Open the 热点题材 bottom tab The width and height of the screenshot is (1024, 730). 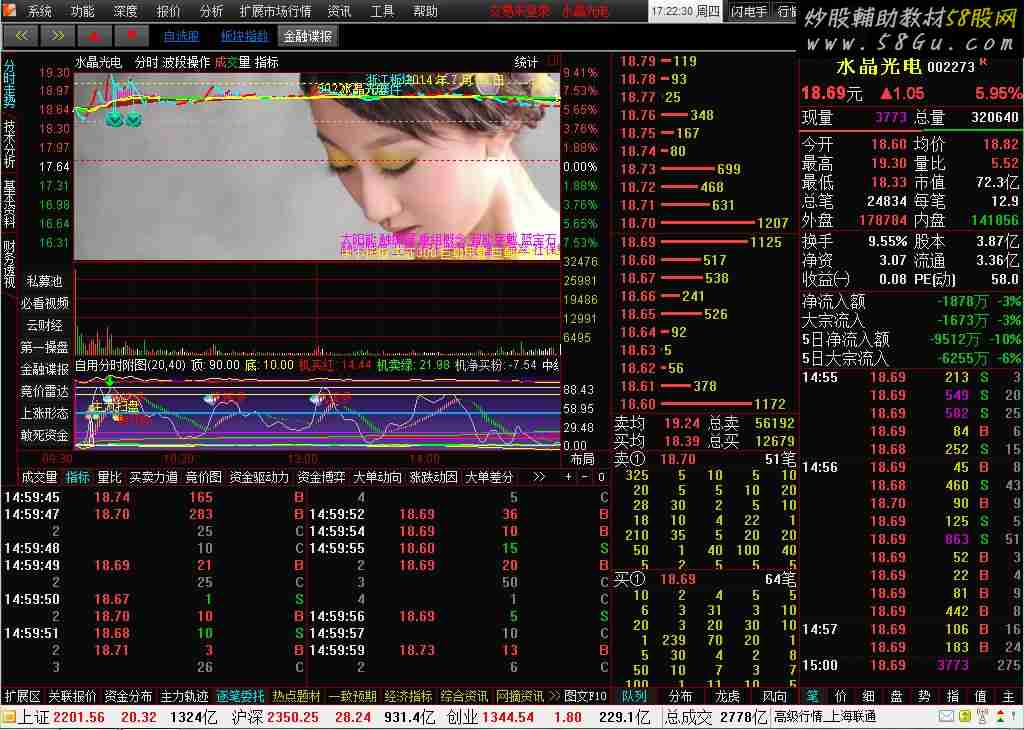(x=296, y=697)
